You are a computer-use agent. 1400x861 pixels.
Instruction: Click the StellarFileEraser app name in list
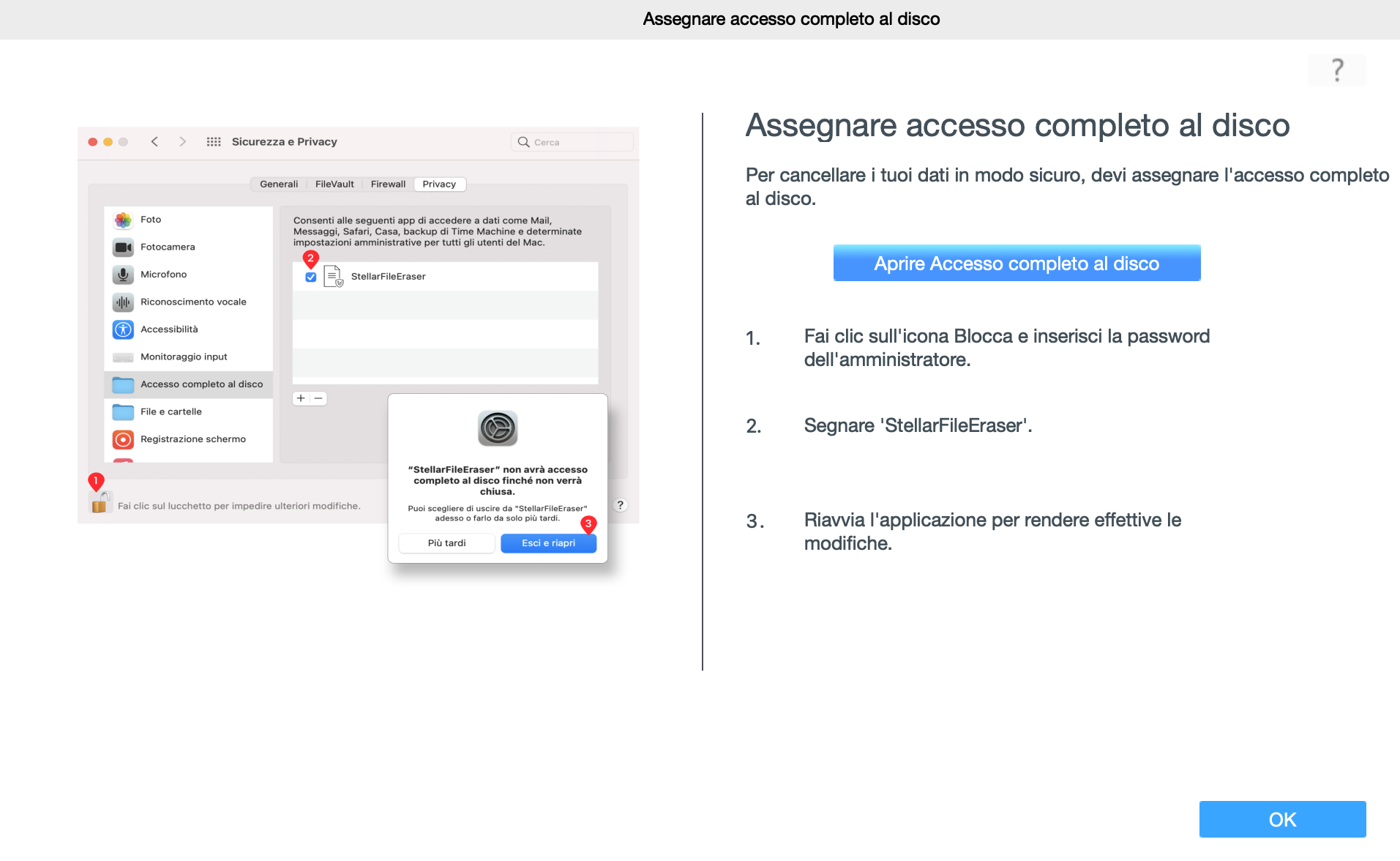click(388, 277)
